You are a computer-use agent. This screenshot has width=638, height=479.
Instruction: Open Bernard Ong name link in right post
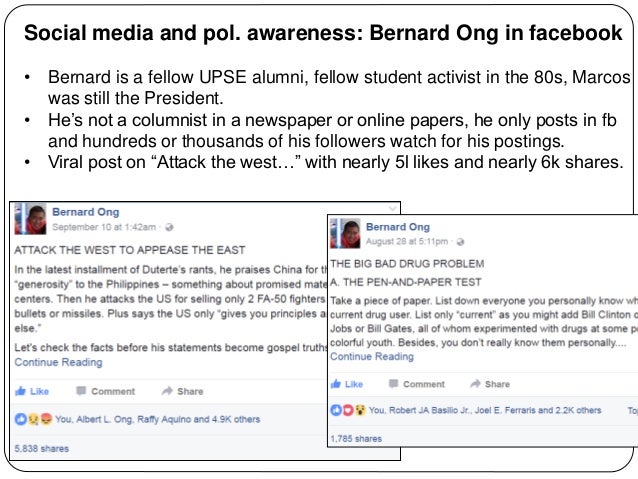click(398, 227)
